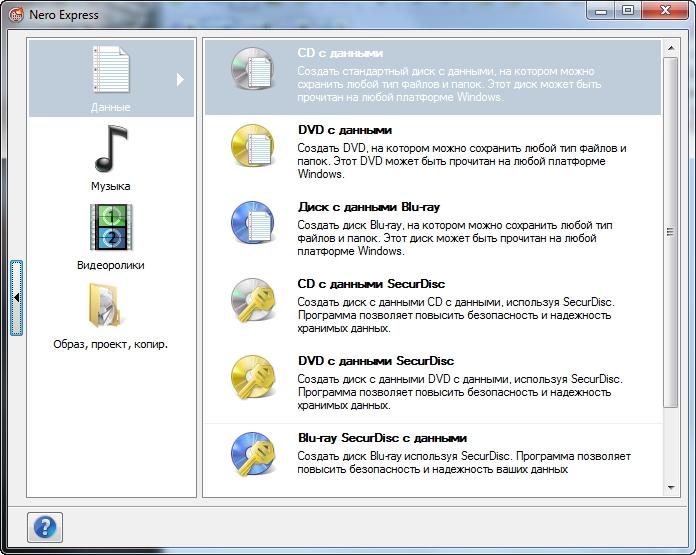Select the DVD с данными title
Screen dimensions: 696x555
[x=345, y=130]
